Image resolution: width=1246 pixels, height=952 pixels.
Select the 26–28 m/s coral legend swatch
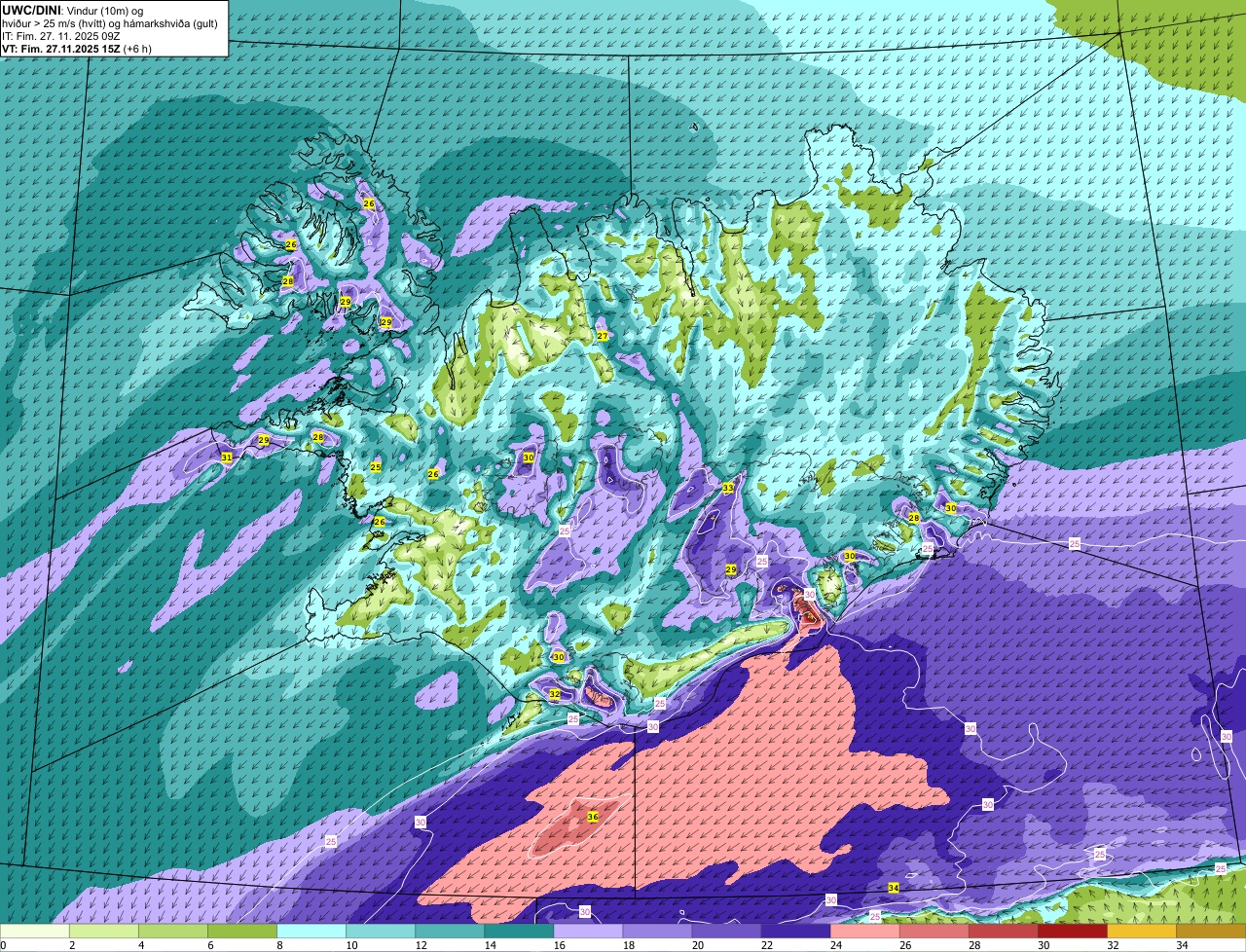(934, 932)
